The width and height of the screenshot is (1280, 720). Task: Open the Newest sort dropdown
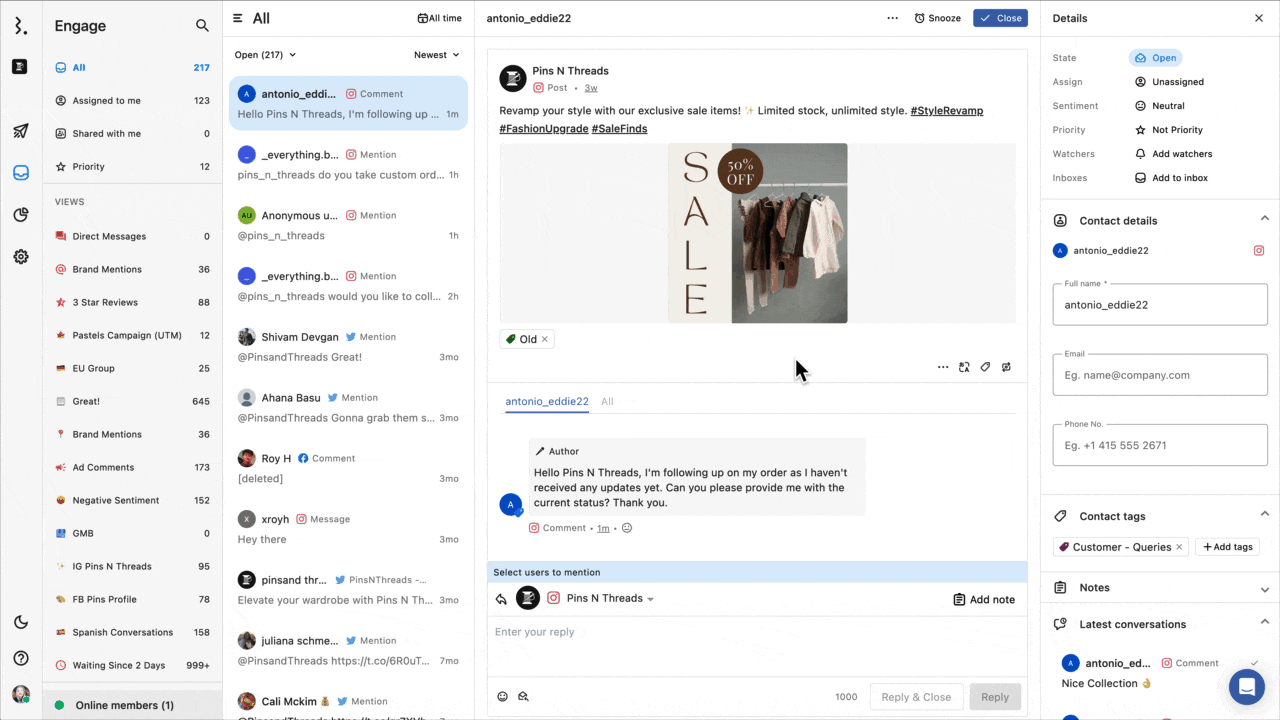click(x=437, y=55)
